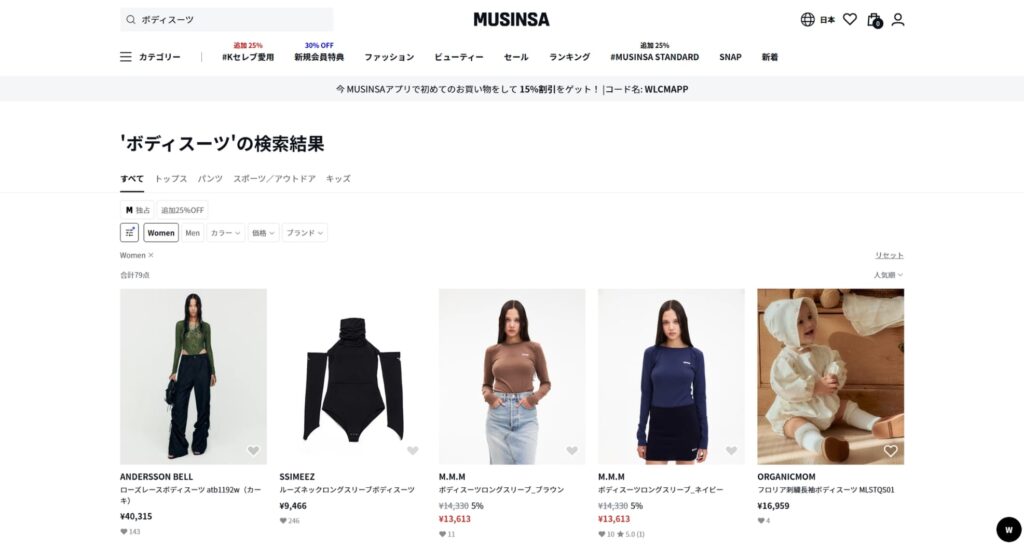1024x546 pixels.
Task: Click the globe language/region icon
Action: click(x=808, y=20)
